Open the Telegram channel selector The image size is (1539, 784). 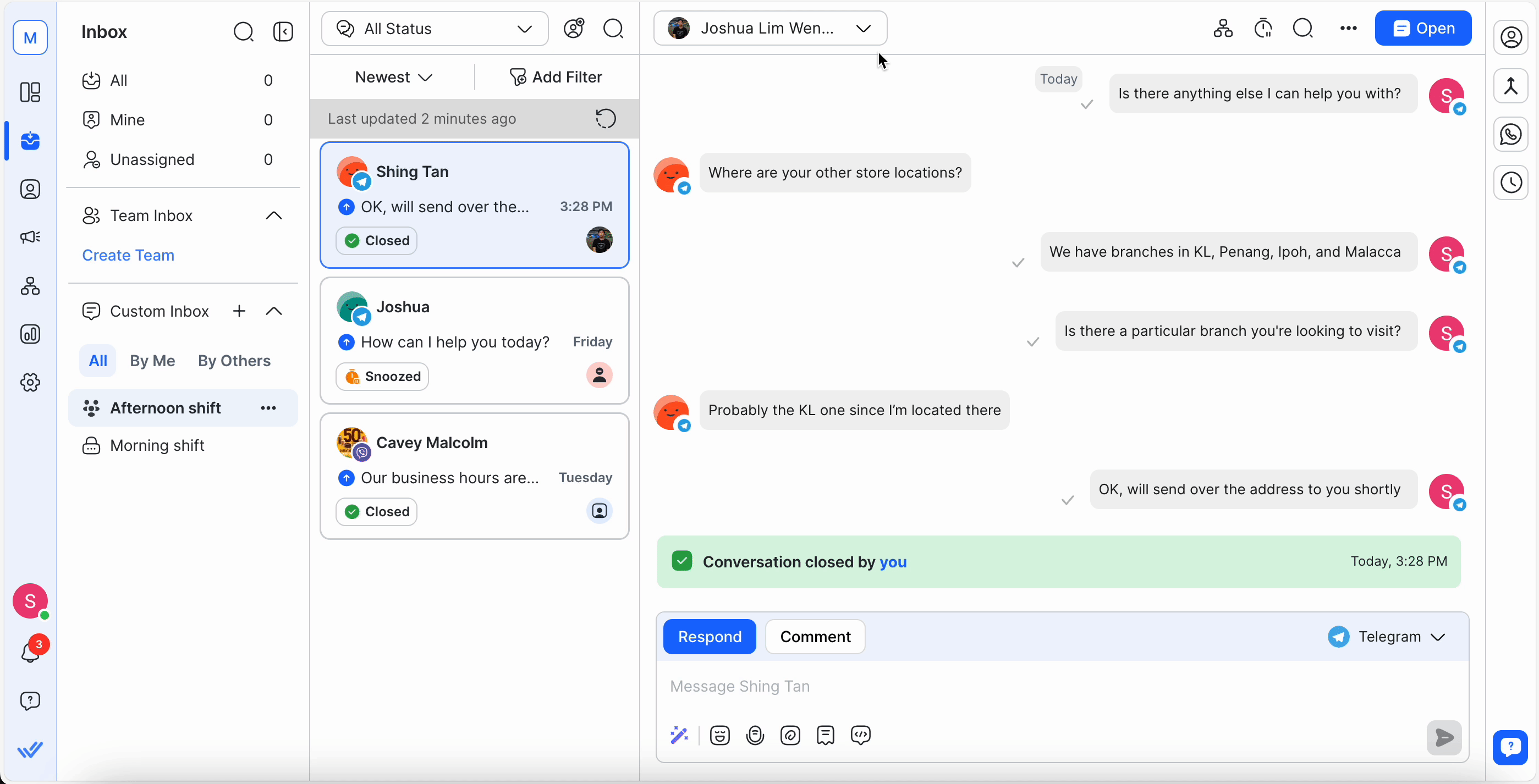[x=1387, y=637]
